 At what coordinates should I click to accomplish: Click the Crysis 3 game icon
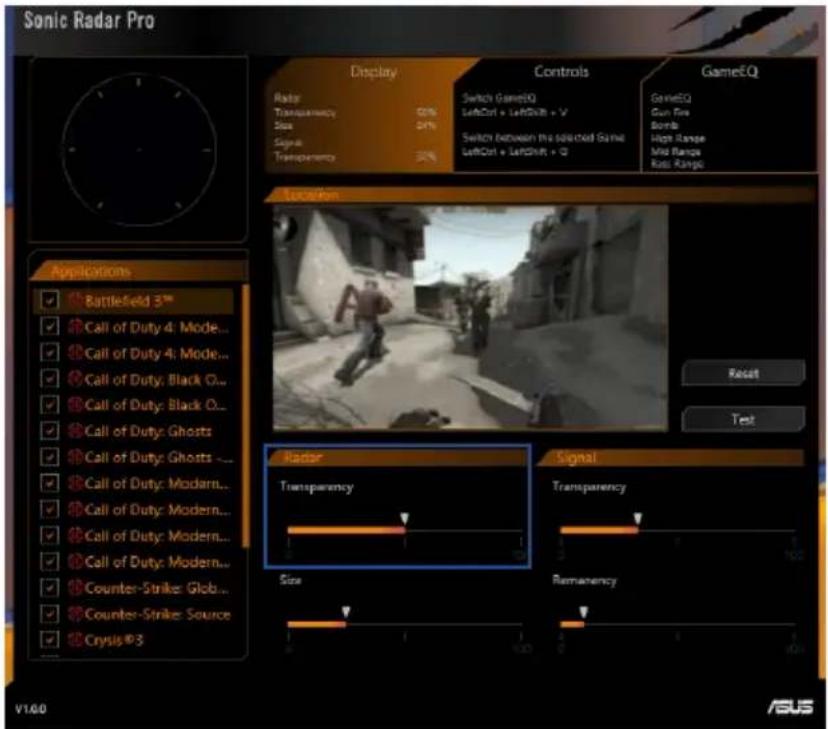click(x=77, y=640)
